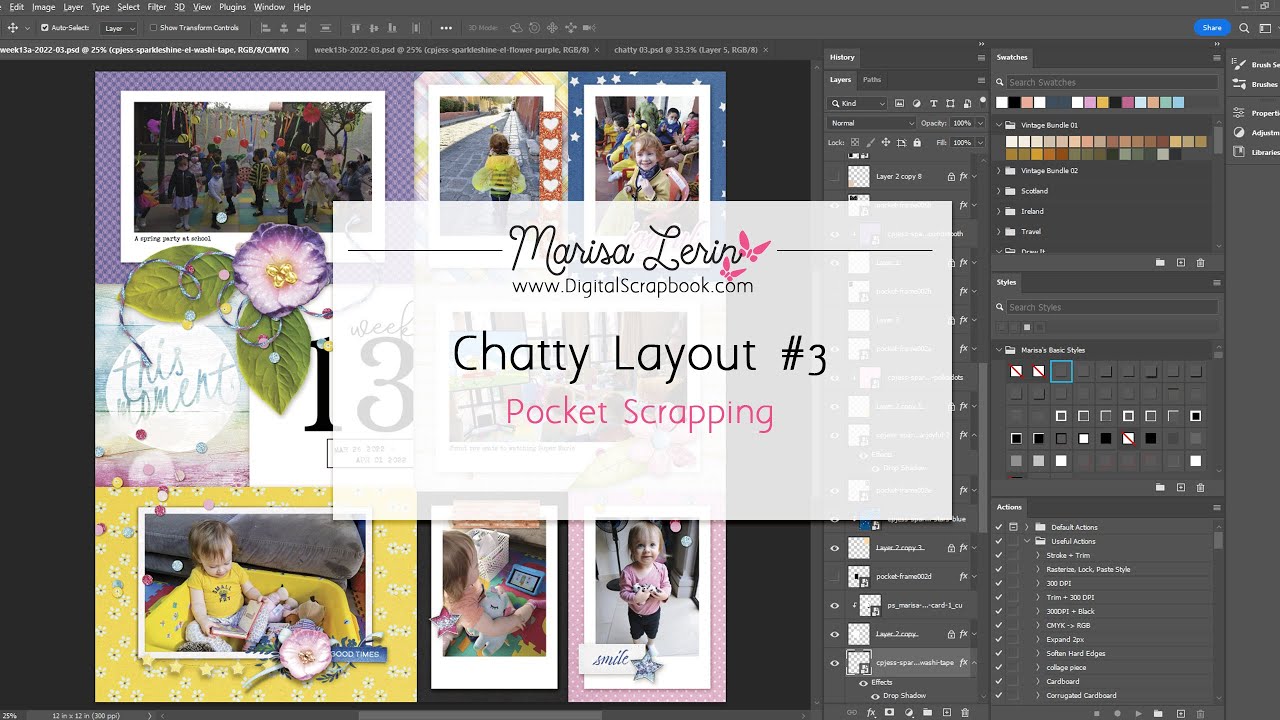Hide the cpjess washi-tape layer

click(835, 662)
